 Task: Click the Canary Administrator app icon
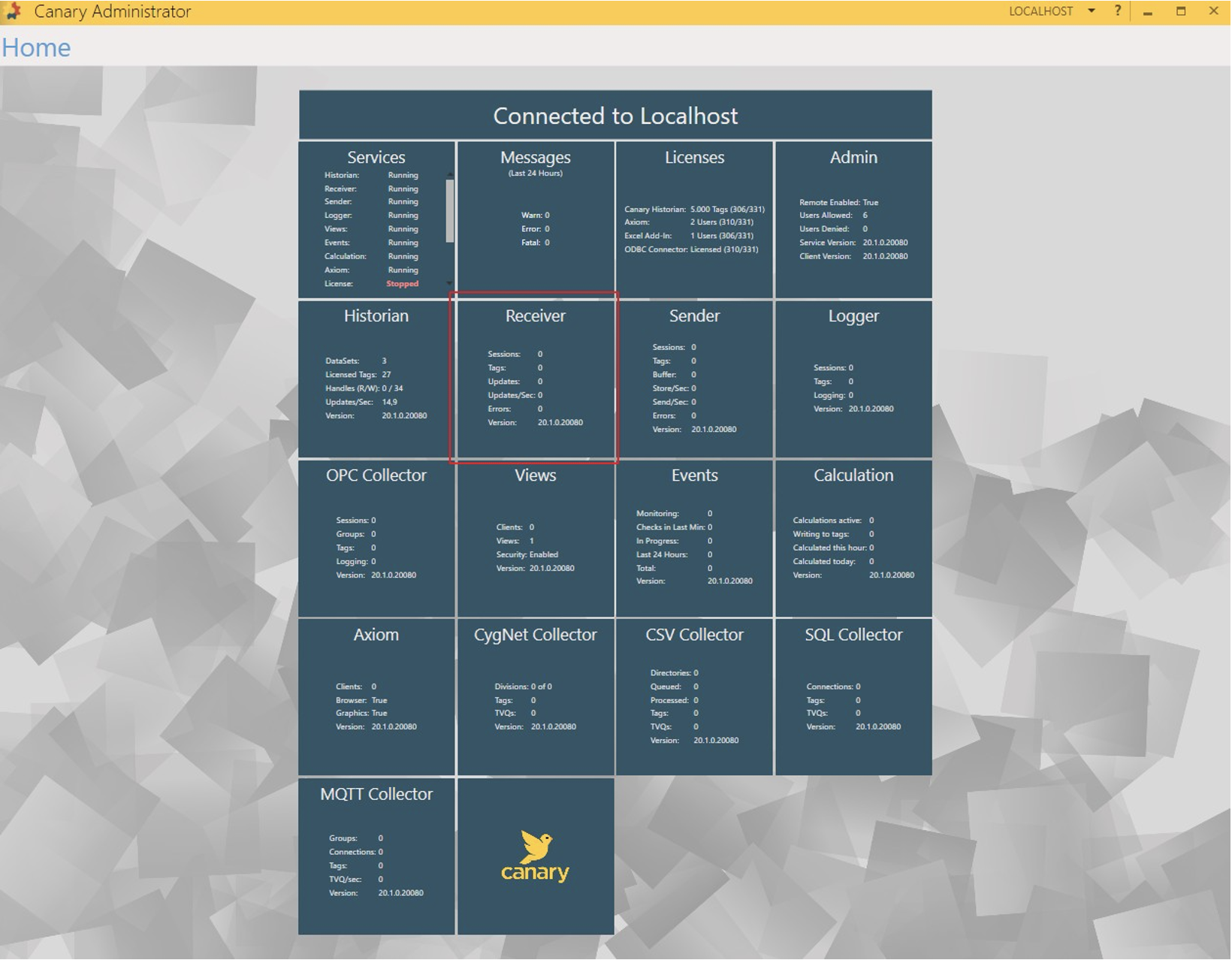[14, 11]
